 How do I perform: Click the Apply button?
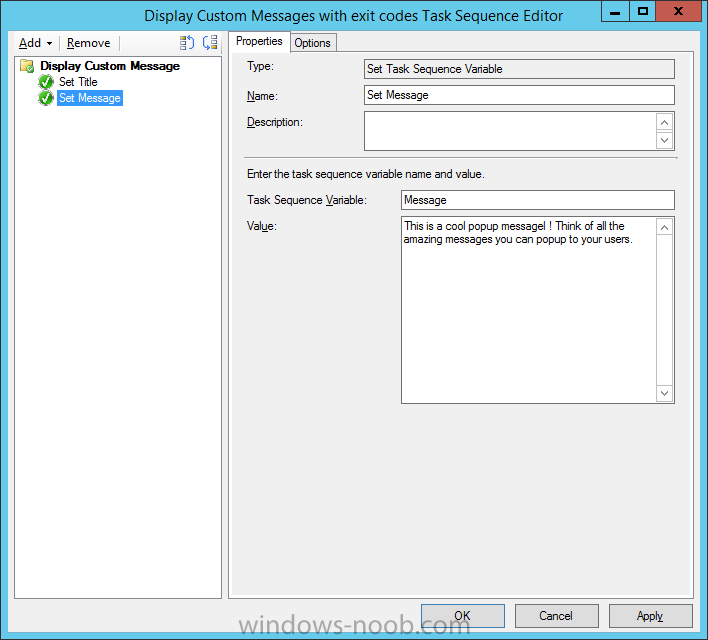point(651,616)
